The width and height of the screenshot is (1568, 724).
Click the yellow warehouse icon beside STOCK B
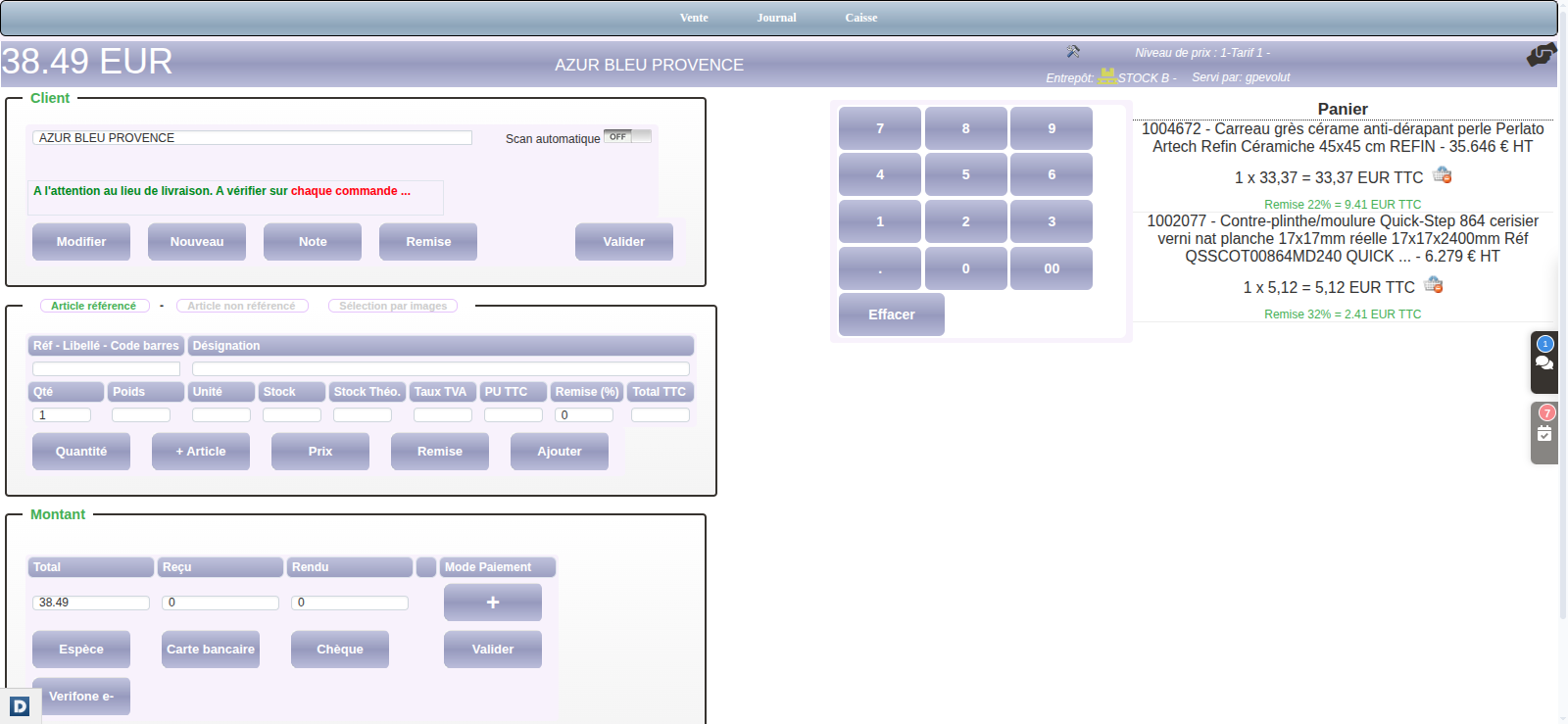(1107, 75)
